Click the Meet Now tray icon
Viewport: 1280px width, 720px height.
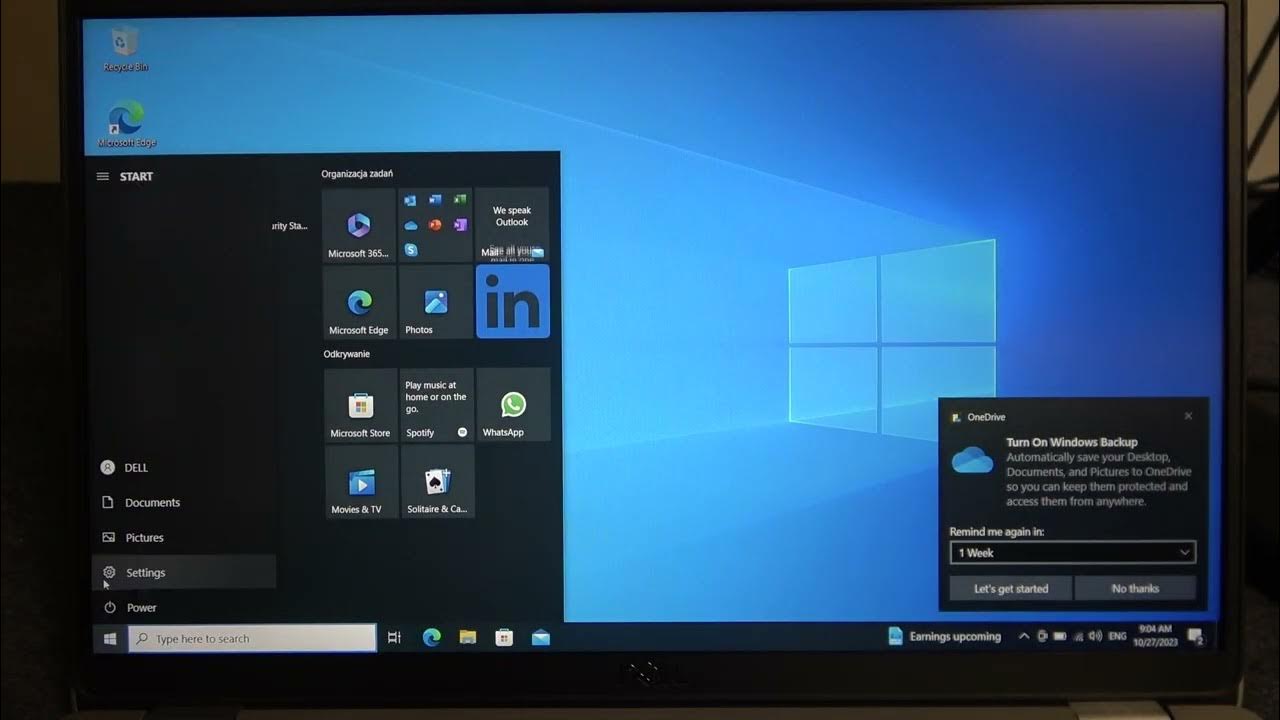point(1042,636)
